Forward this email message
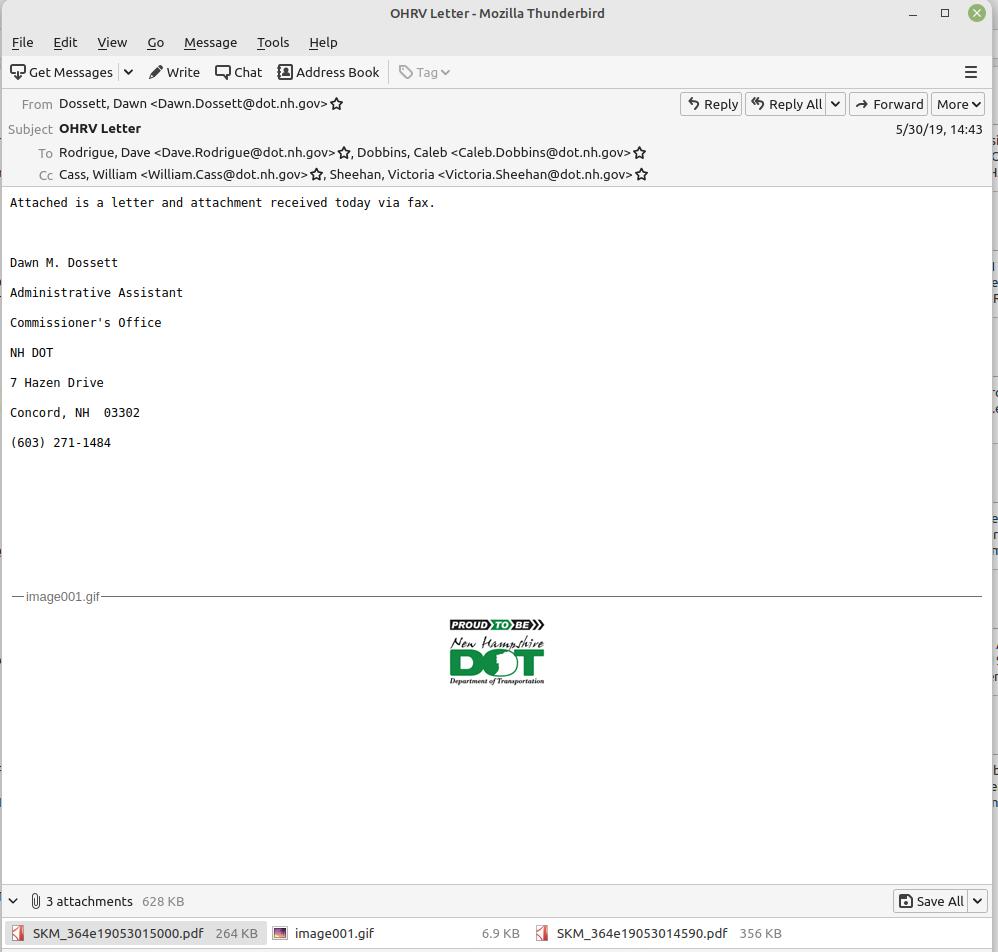The width and height of the screenshot is (998, 952). click(x=888, y=104)
